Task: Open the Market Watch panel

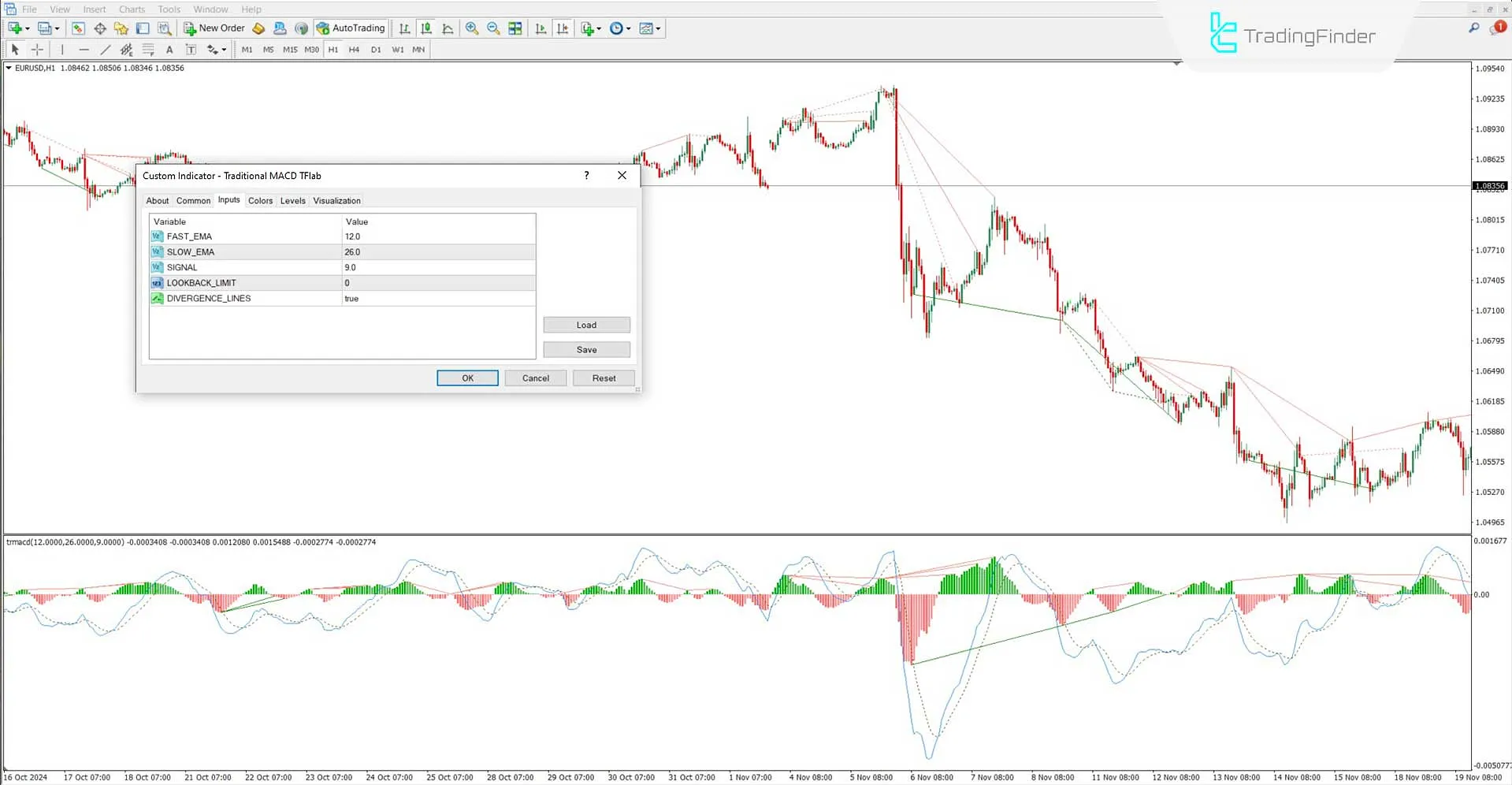Action: [x=78, y=28]
